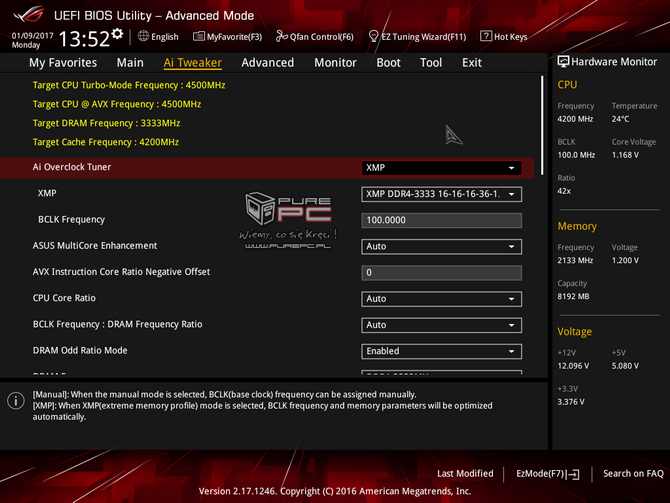This screenshot has width=670, height=503.
Task: Open the My Favorites tab
Action: pyautogui.click(x=63, y=63)
